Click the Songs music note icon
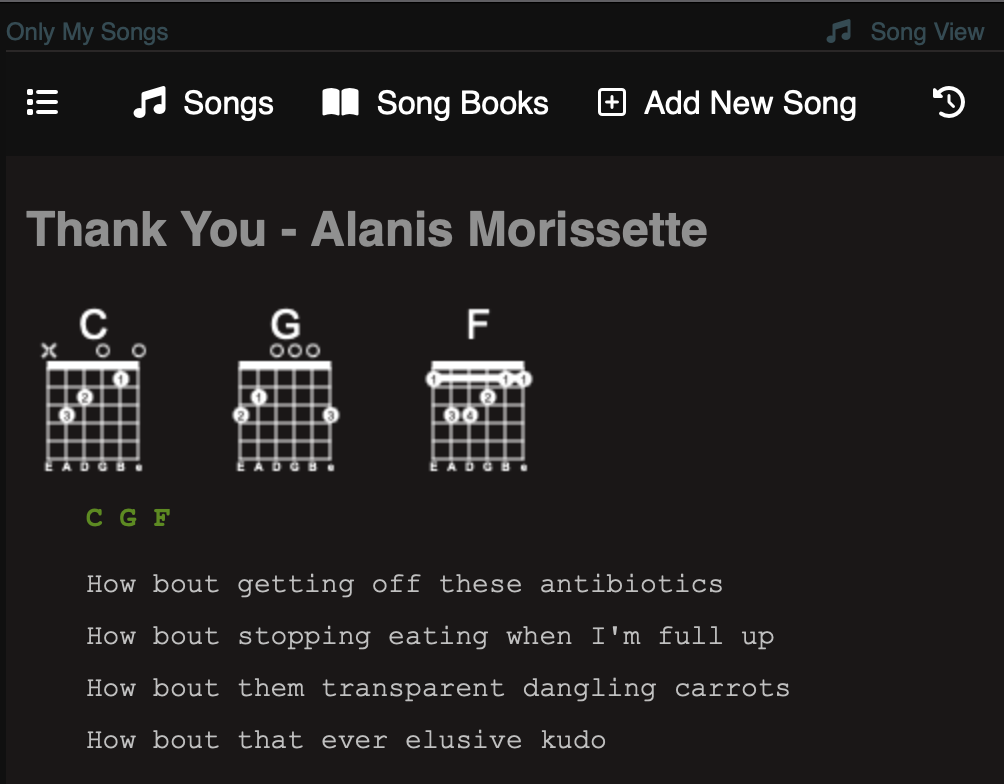The image size is (1004, 784). pyautogui.click(x=149, y=103)
